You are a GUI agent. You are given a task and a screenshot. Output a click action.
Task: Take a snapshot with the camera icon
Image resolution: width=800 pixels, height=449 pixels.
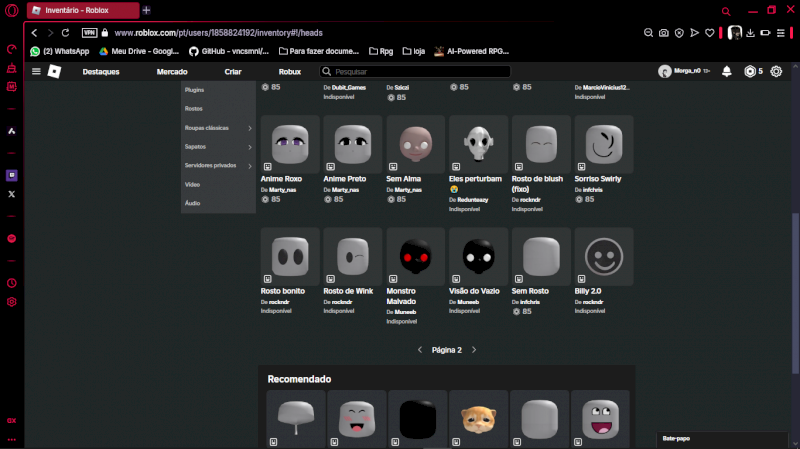[x=663, y=33]
